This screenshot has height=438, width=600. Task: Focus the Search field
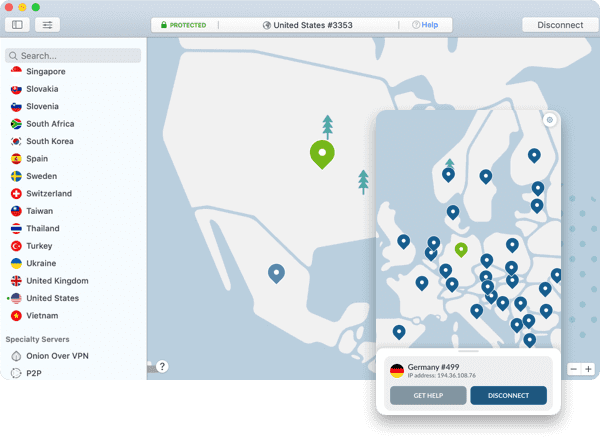click(x=73, y=56)
